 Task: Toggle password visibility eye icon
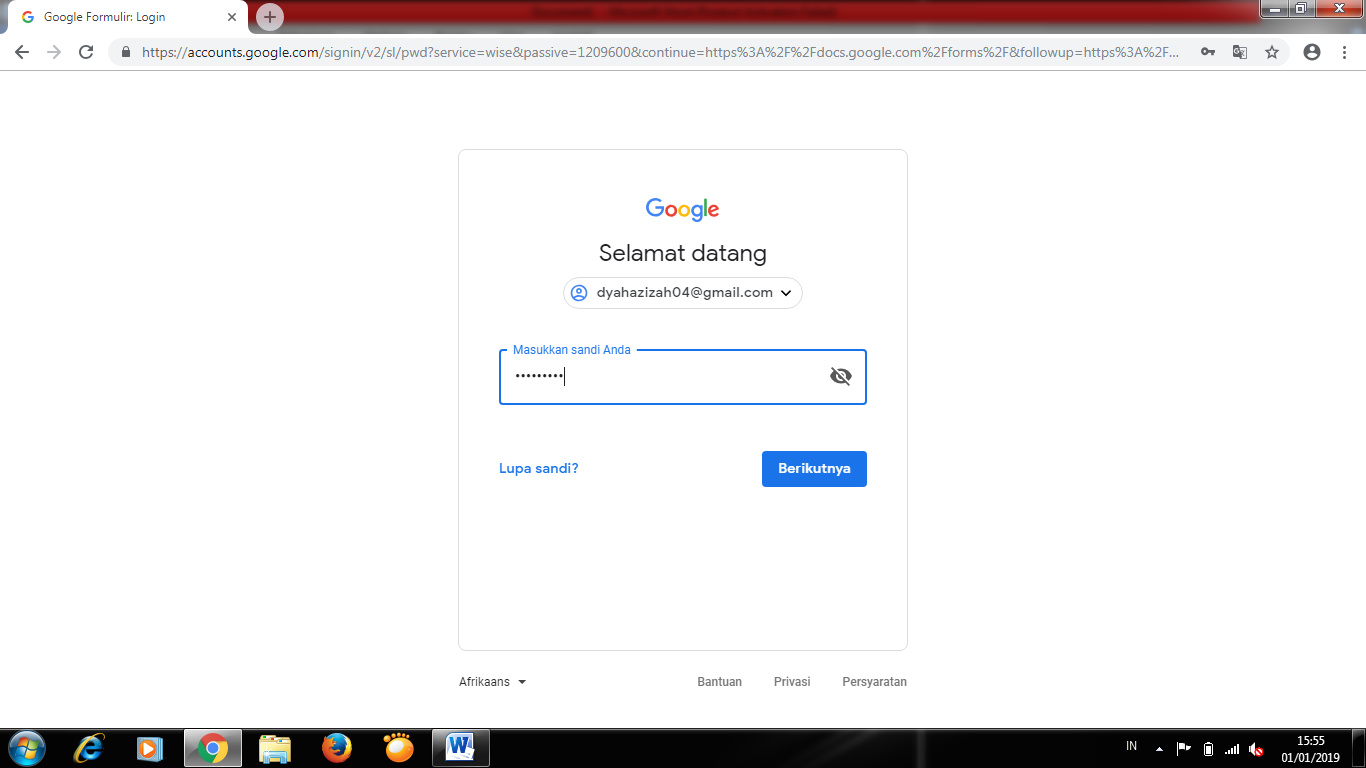coord(840,376)
